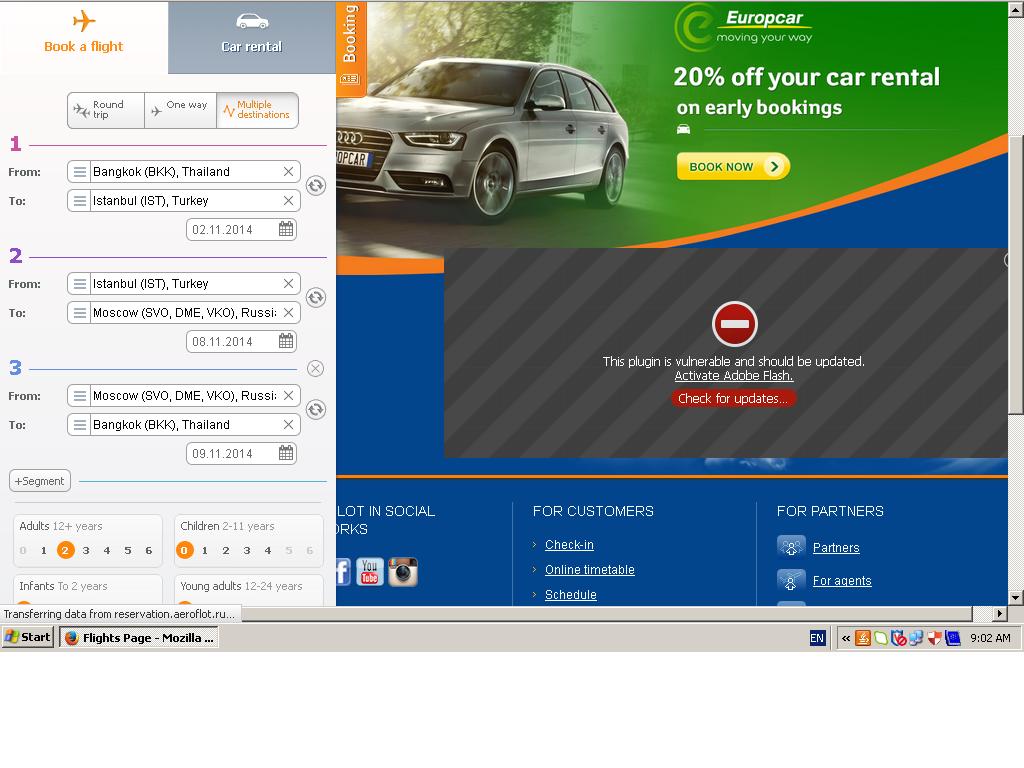1024x768 pixels.
Task: Open airport list for segment 1 From field
Action: click(x=79, y=172)
